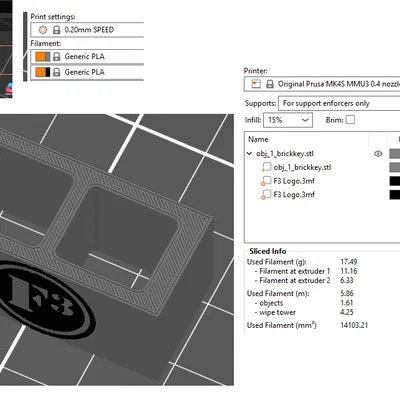Select the top-level obj_1_brickkey.stl object
This screenshot has width=400, height=400.
pyautogui.click(x=285, y=154)
